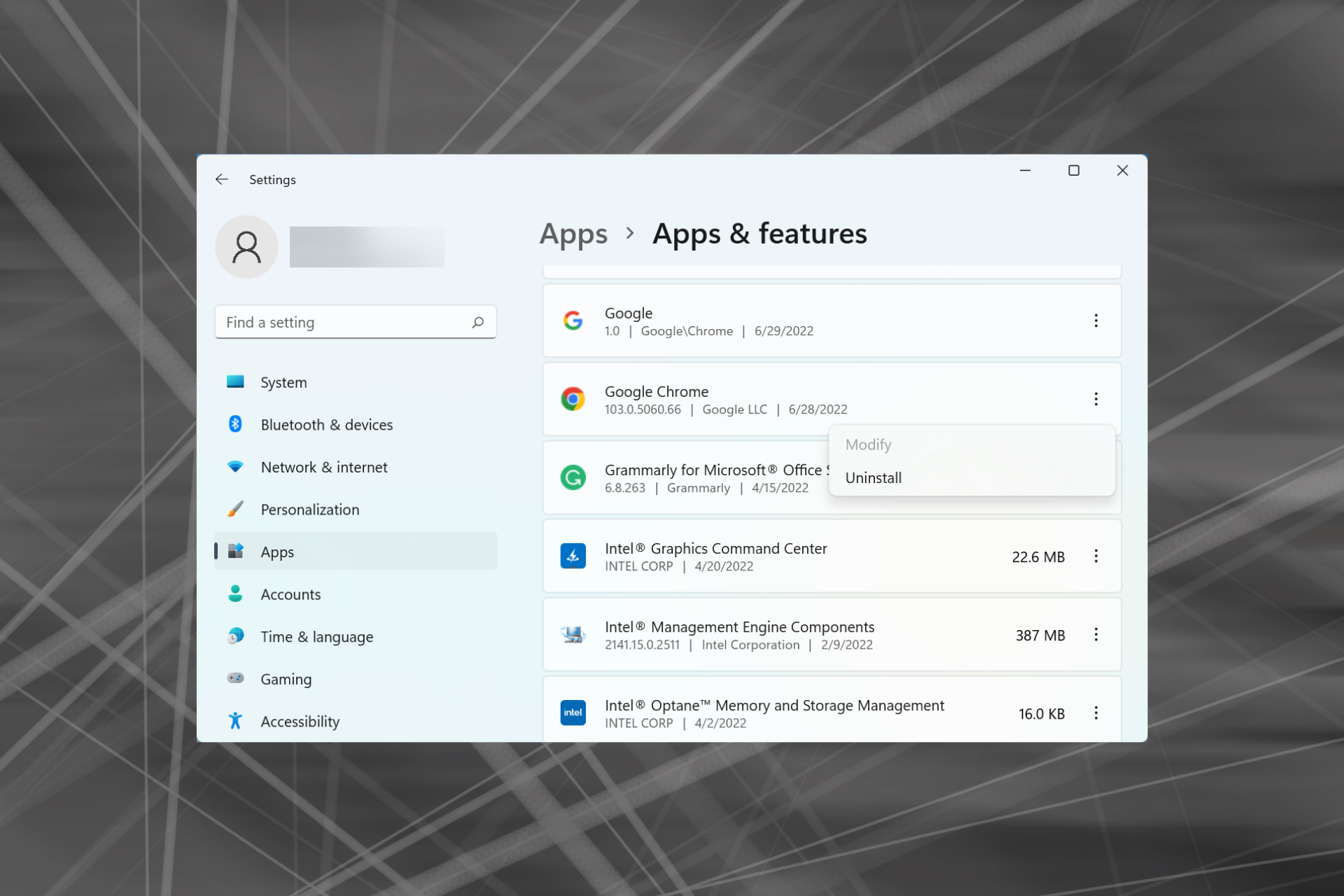
Task: Open options for Intel Management Engine Components
Action: (x=1096, y=634)
